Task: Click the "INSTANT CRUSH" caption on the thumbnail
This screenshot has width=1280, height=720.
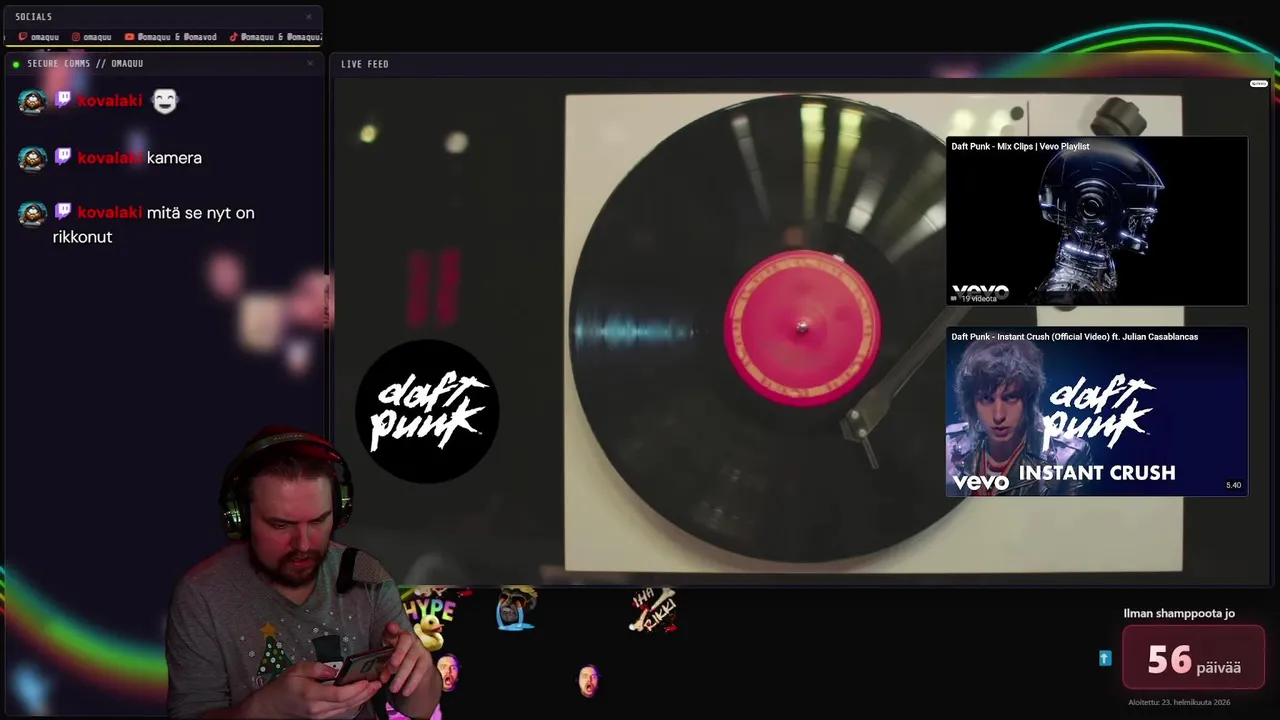Action: tap(1097, 473)
